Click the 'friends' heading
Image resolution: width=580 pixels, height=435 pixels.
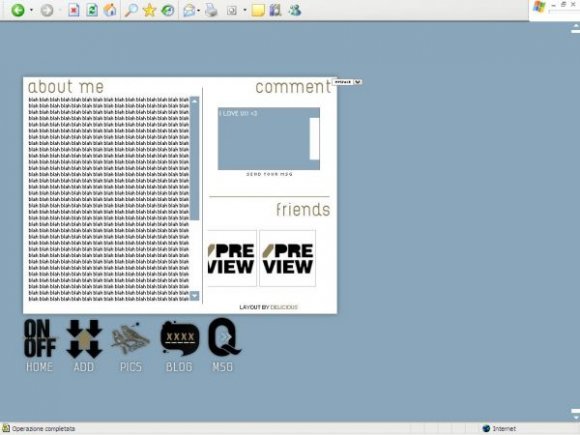303,209
